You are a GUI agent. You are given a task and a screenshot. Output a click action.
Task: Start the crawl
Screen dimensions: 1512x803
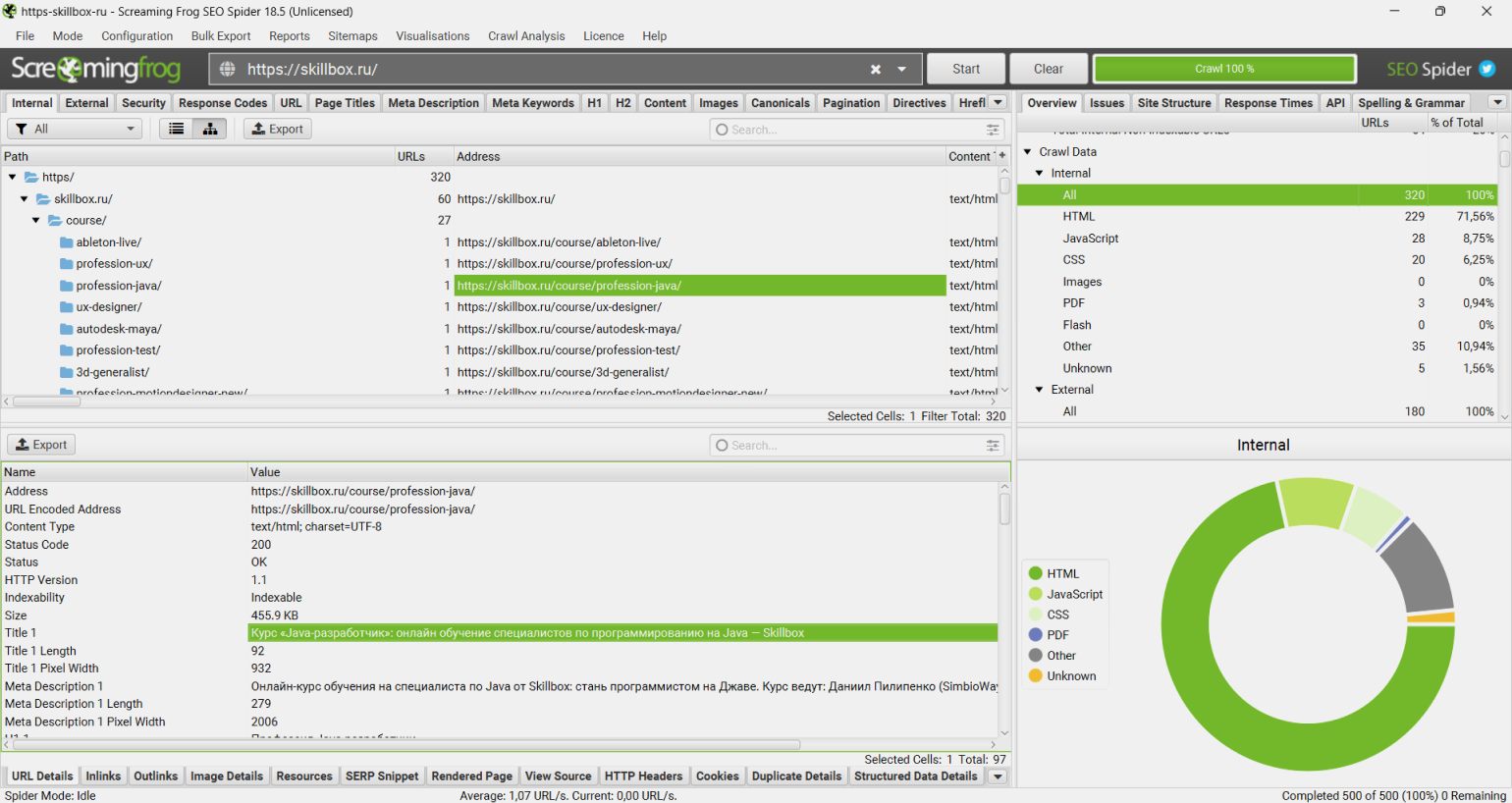pos(966,69)
